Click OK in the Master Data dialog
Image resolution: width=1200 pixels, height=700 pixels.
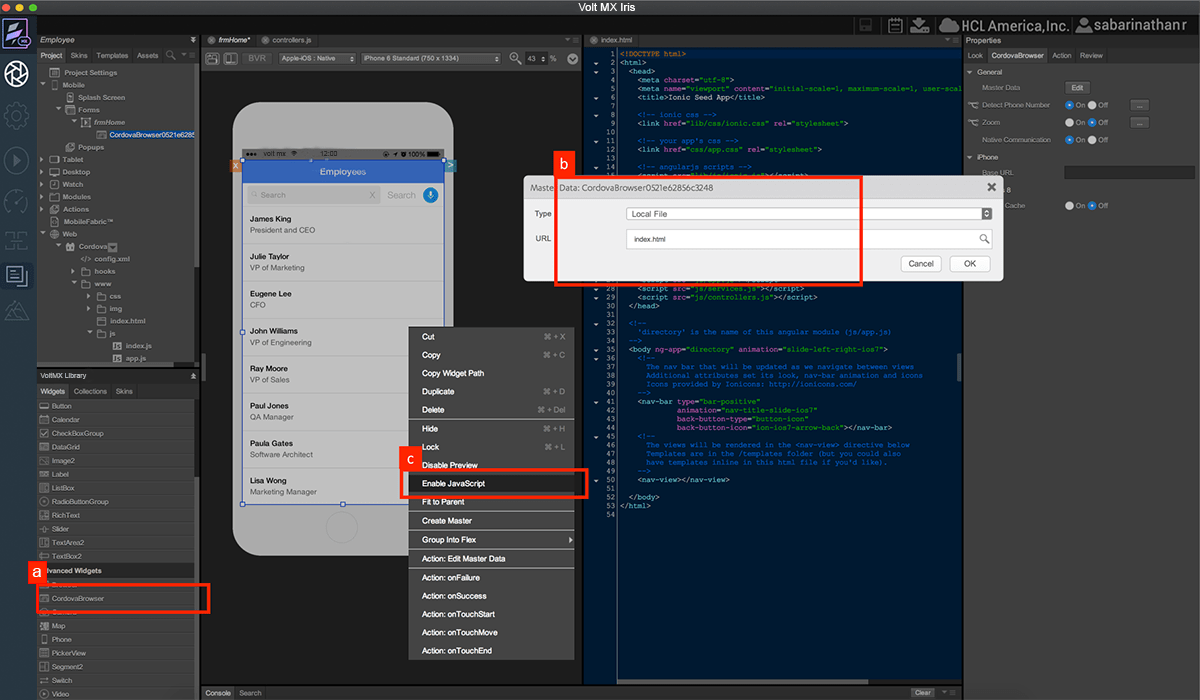[x=969, y=263]
